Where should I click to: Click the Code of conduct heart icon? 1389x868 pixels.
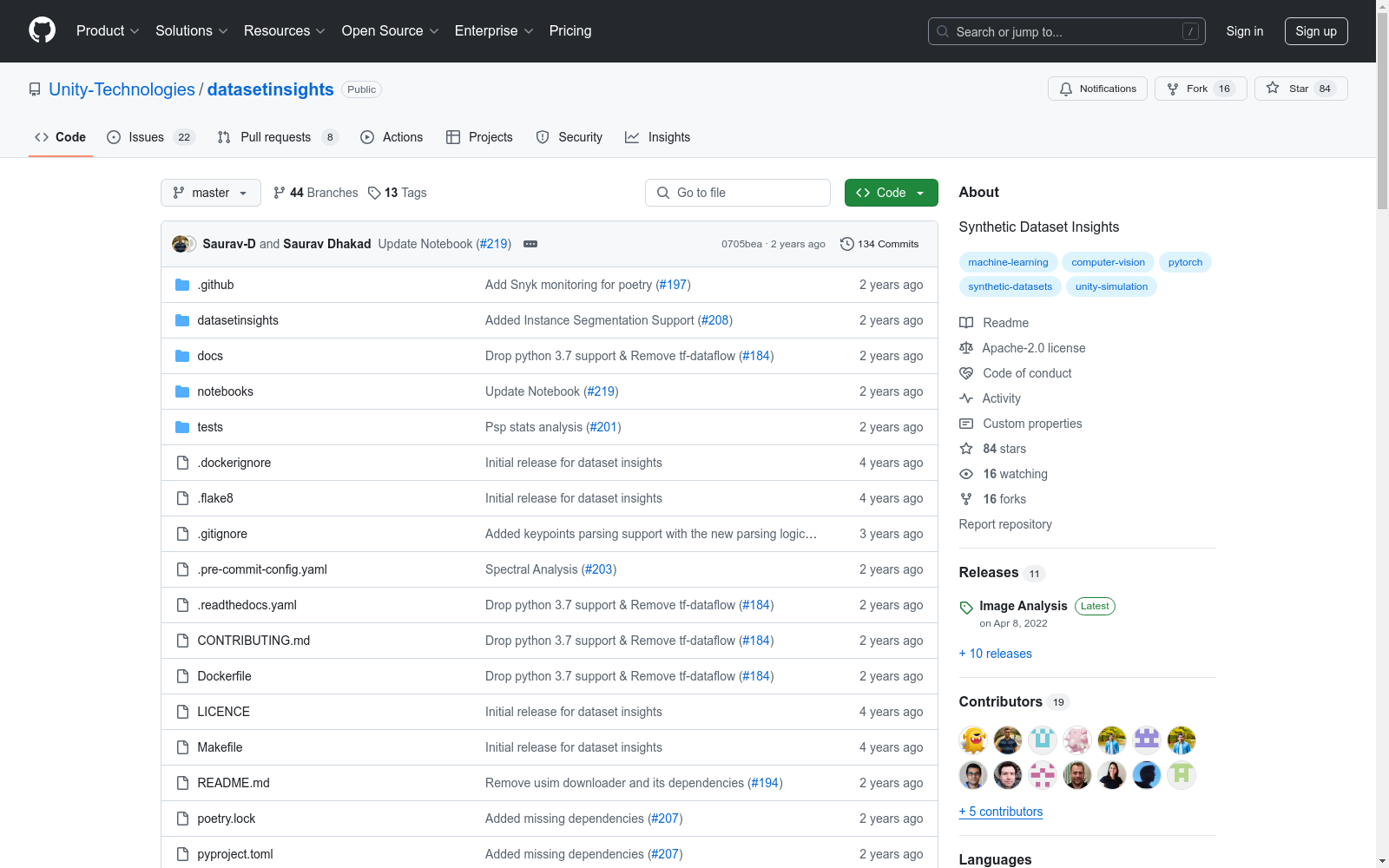point(966,373)
